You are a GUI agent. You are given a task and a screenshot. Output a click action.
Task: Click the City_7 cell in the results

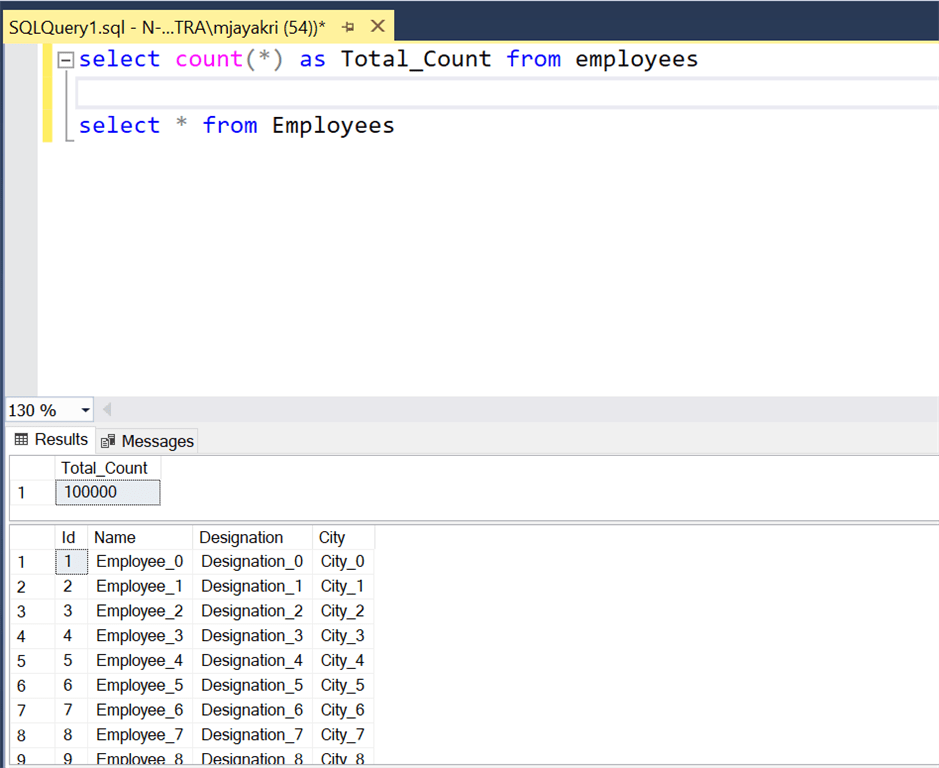[x=342, y=734]
